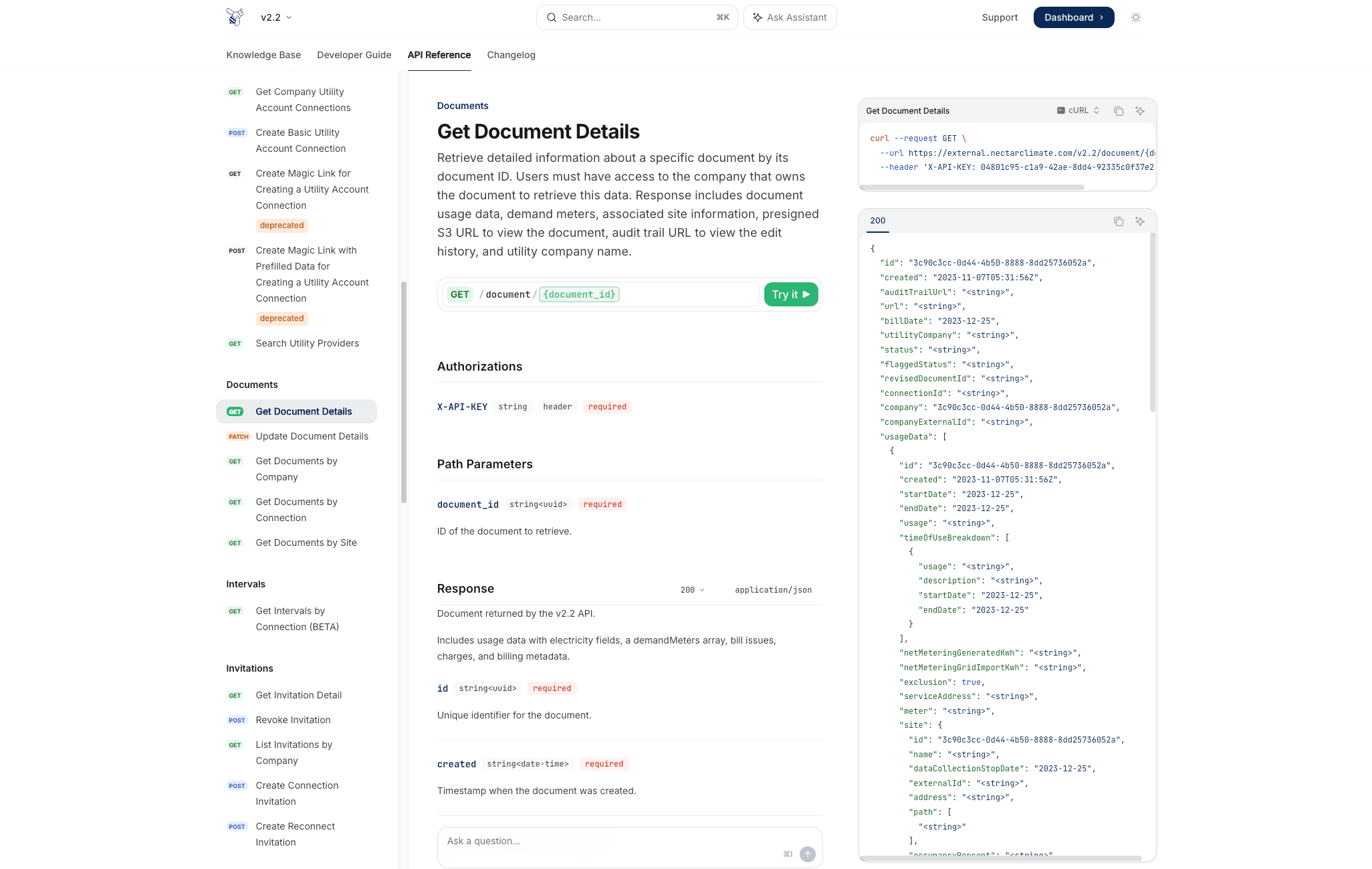Click the search magnifier icon
1372x869 pixels.
(552, 17)
